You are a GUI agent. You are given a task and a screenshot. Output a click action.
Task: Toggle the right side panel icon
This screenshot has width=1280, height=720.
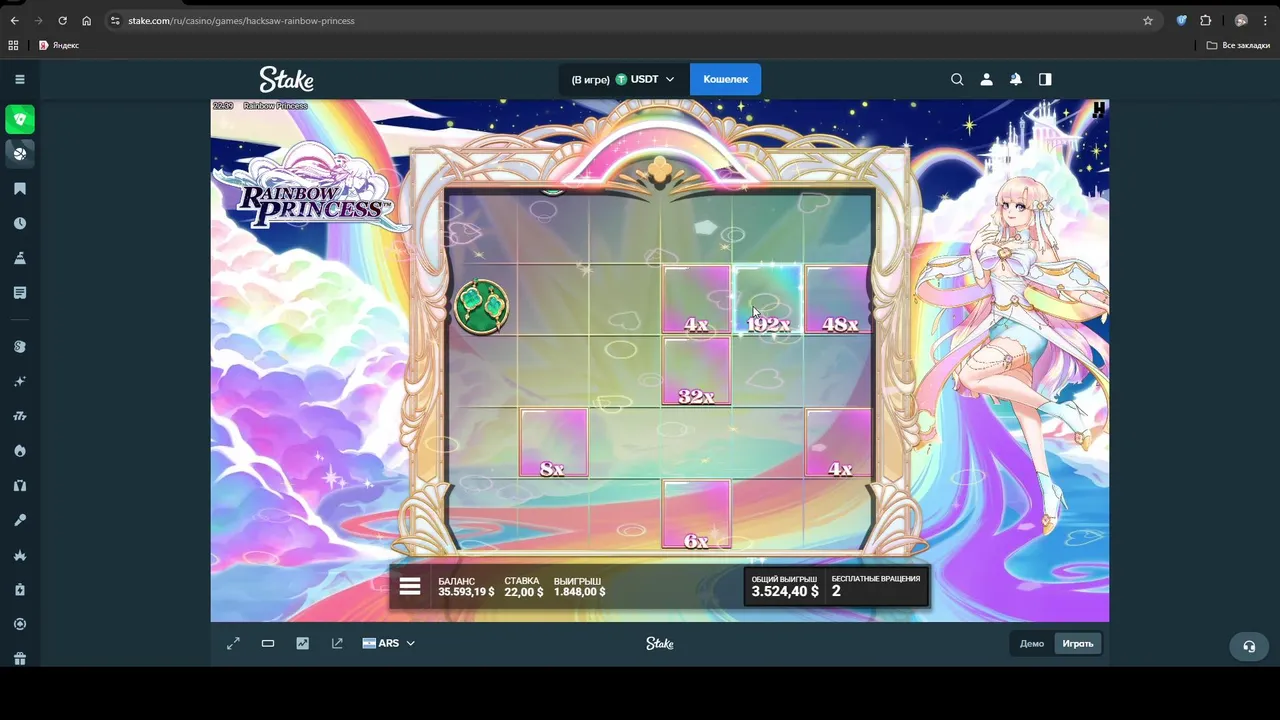pos(1045,79)
